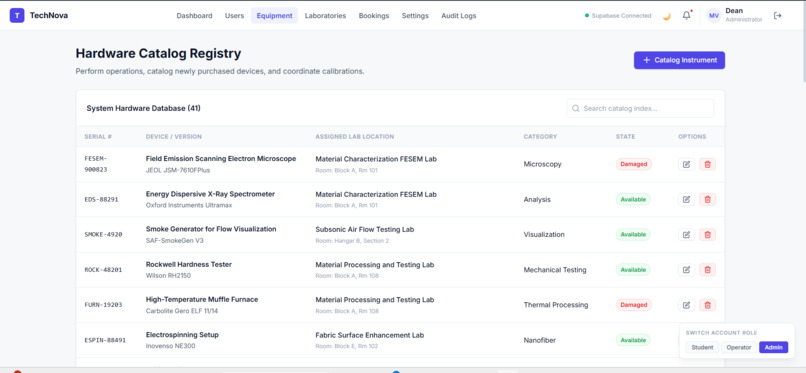Click the Mechanical Testing category cell
806x373 pixels.
click(555, 270)
